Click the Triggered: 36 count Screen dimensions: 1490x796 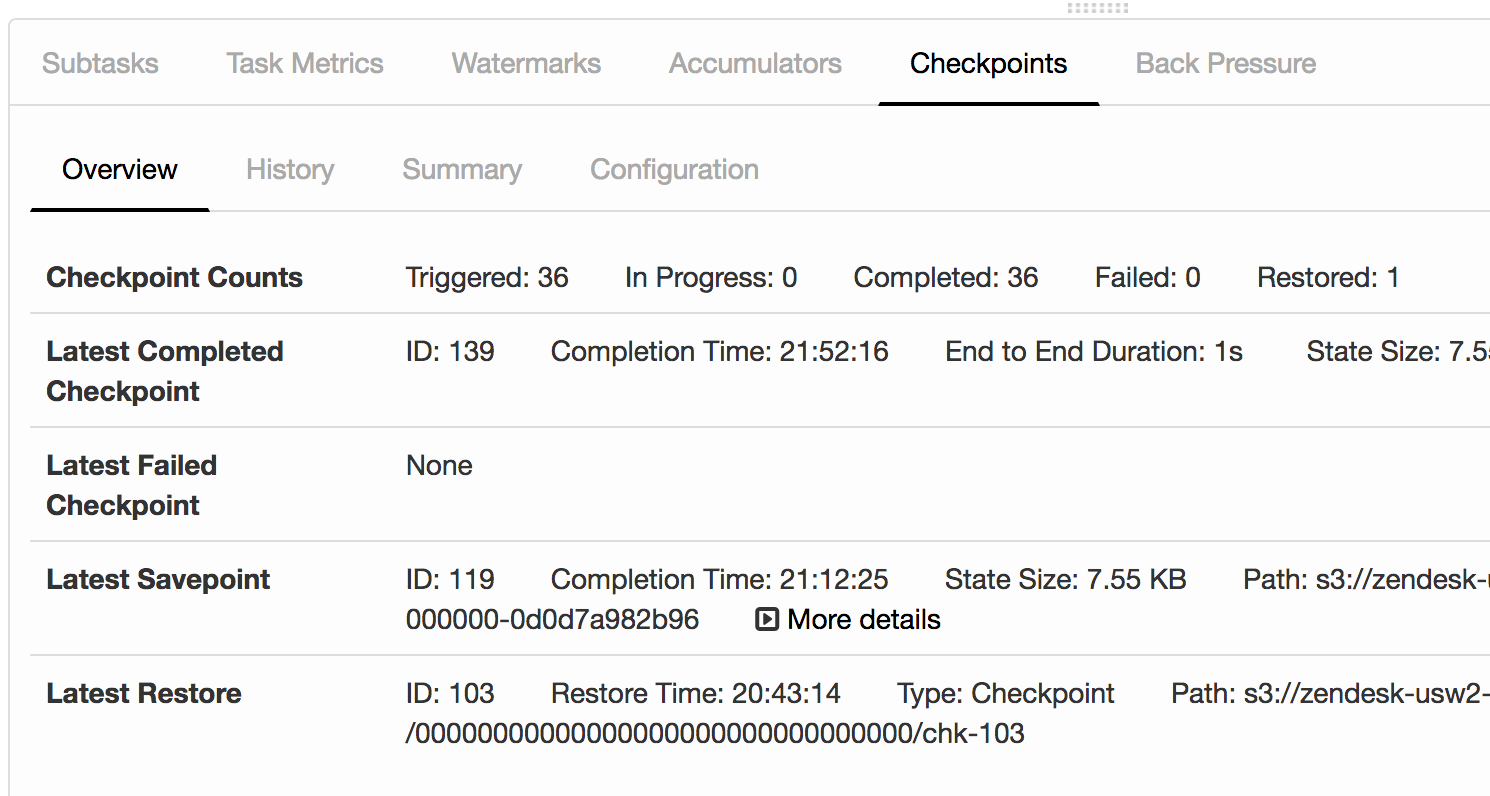[x=487, y=278]
